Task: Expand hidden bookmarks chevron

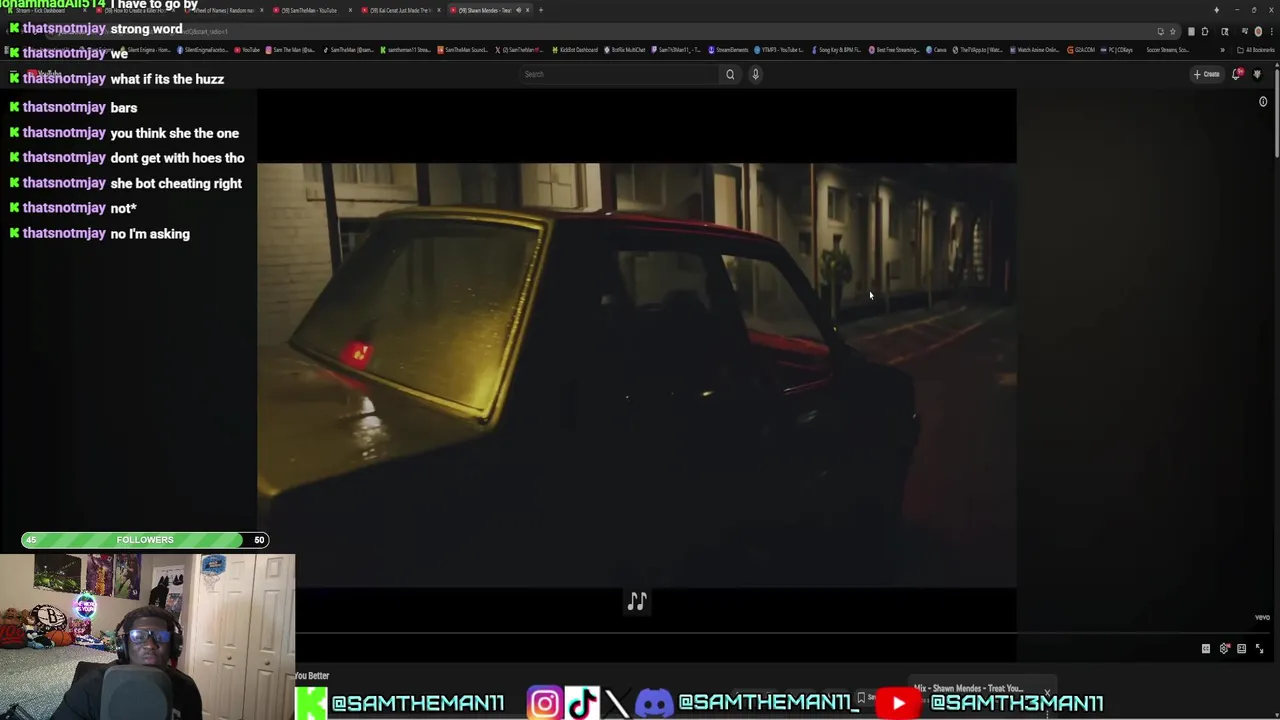Action: coord(1222,50)
